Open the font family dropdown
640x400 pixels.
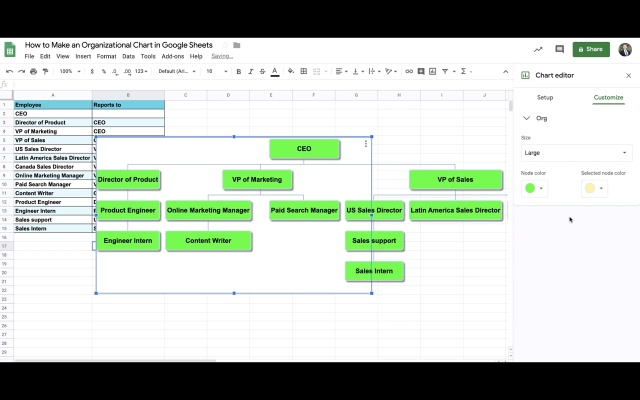pos(177,71)
